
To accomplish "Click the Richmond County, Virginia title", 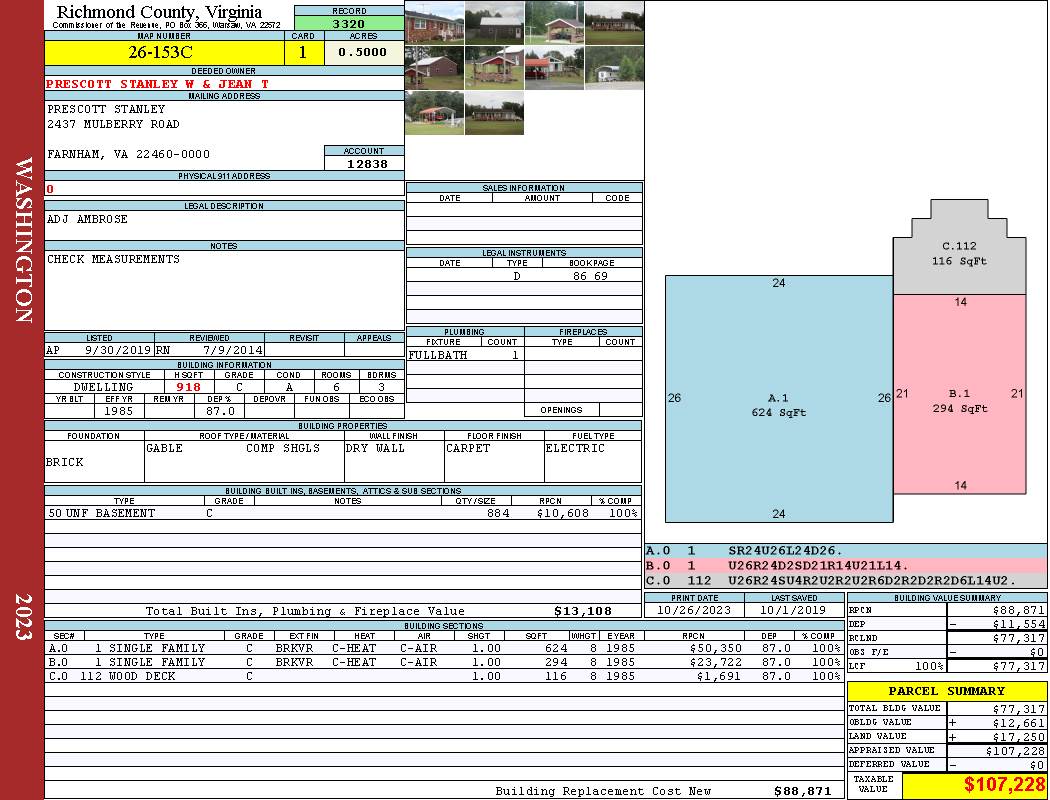I will pos(159,11).
